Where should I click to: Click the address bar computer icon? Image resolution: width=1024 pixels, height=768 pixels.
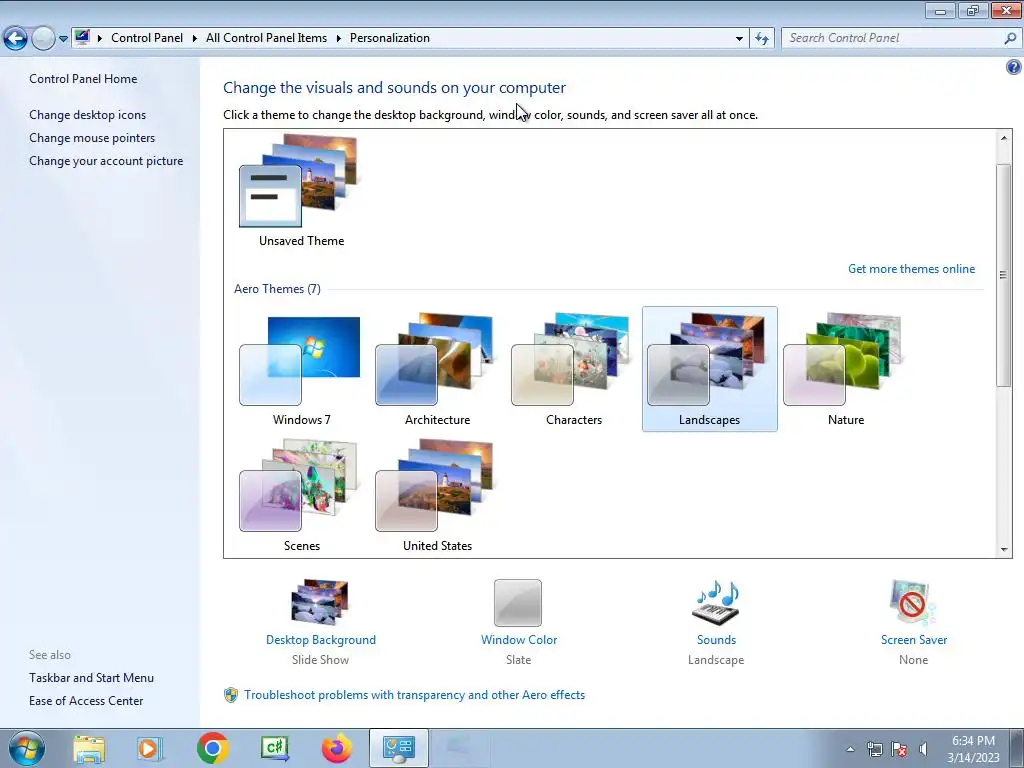(x=82, y=37)
